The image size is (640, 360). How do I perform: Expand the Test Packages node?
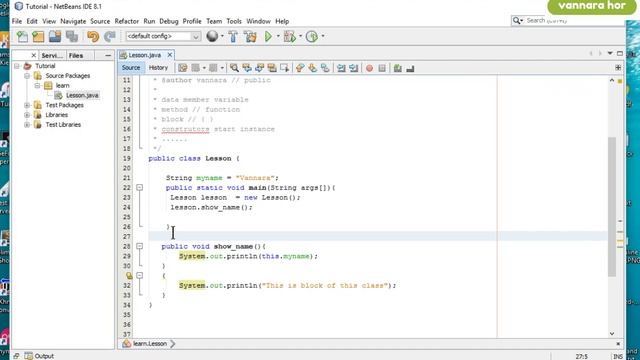click(27, 105)
